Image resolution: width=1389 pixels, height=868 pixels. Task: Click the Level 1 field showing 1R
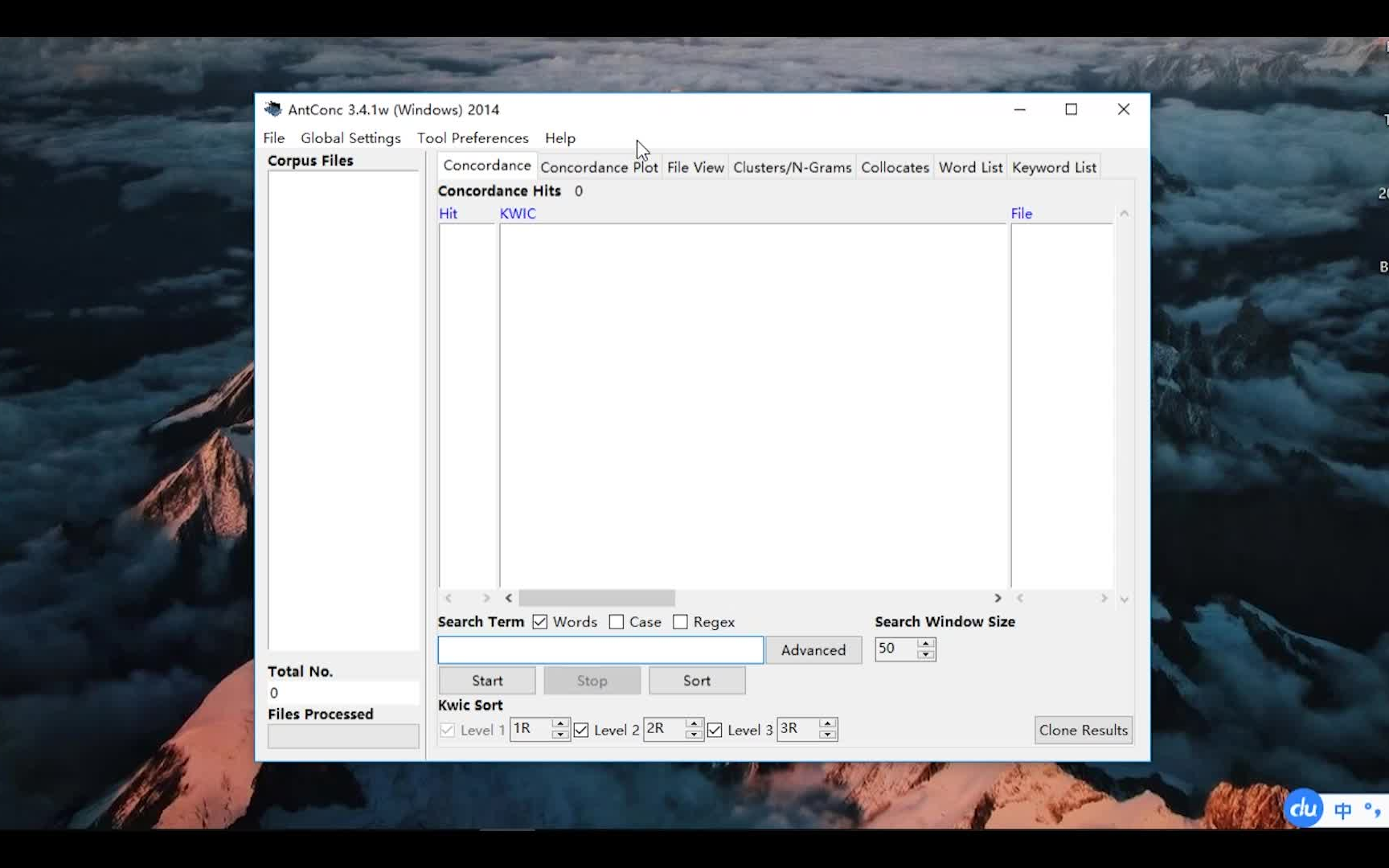pyautogui.click(x=531, y=729)
